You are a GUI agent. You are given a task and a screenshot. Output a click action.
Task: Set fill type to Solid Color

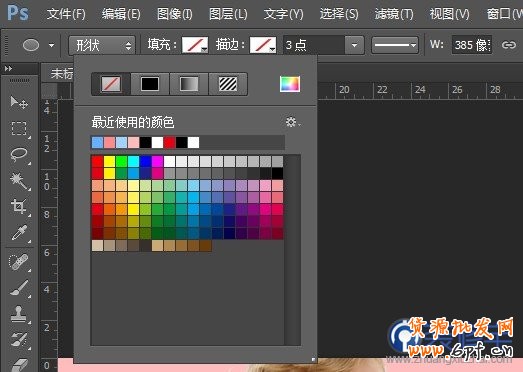(x=150, y=84)
